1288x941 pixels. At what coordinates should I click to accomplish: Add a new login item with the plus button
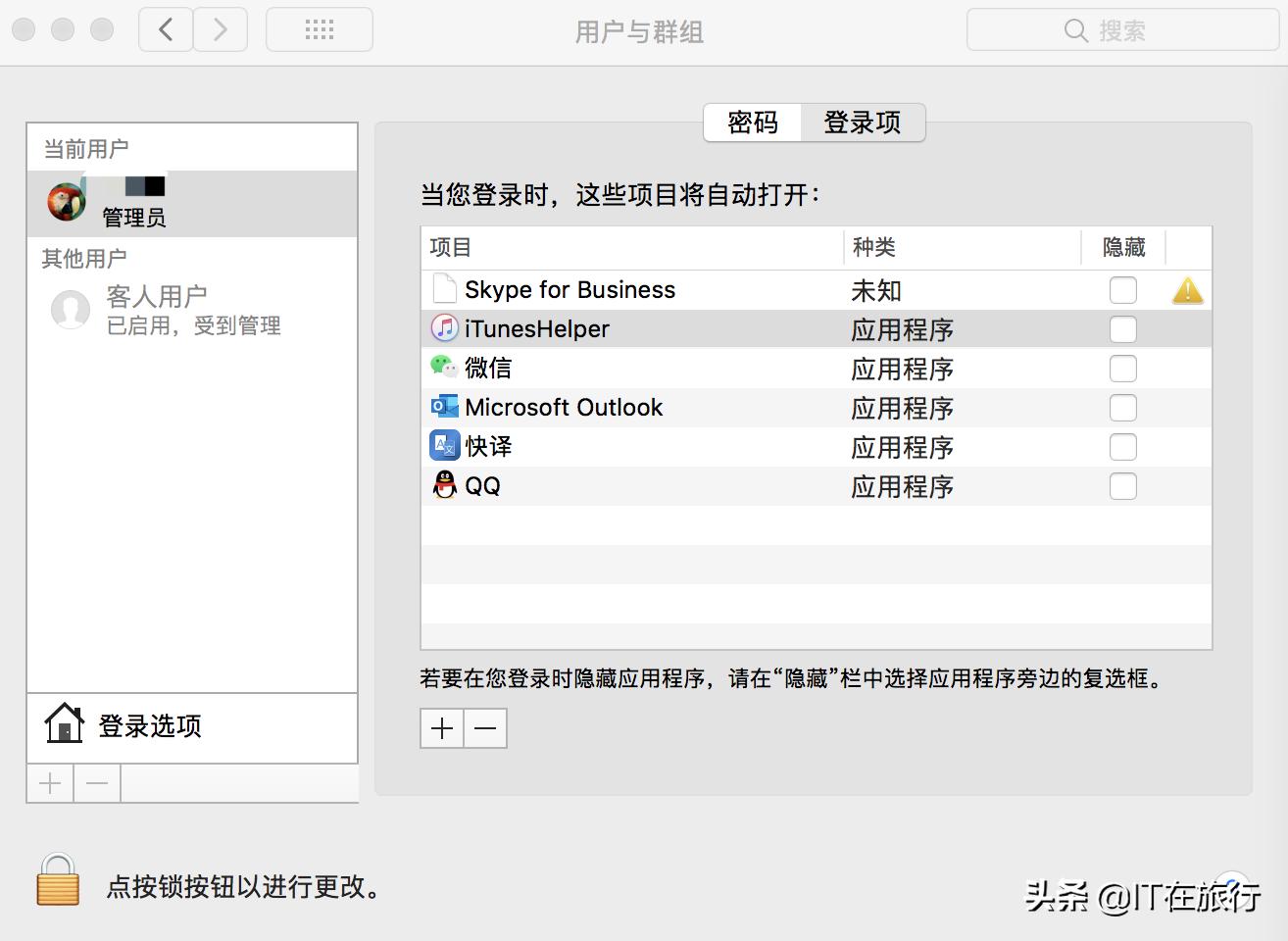[x=441, y=728]
